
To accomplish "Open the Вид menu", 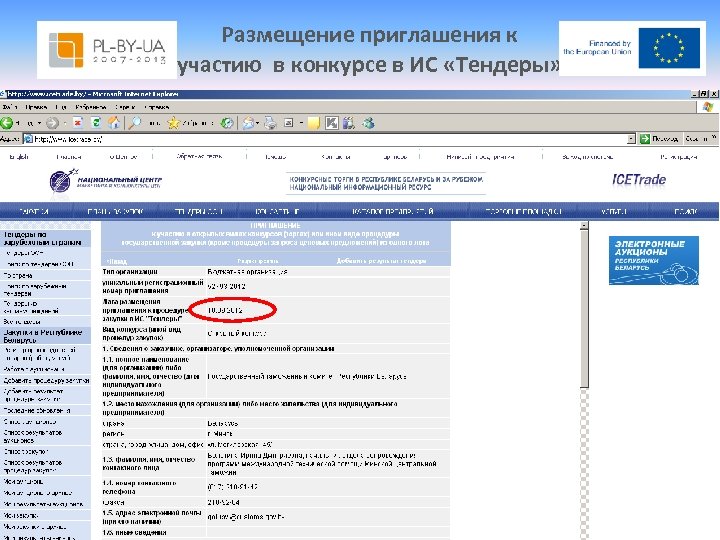I will coord(61,107).
